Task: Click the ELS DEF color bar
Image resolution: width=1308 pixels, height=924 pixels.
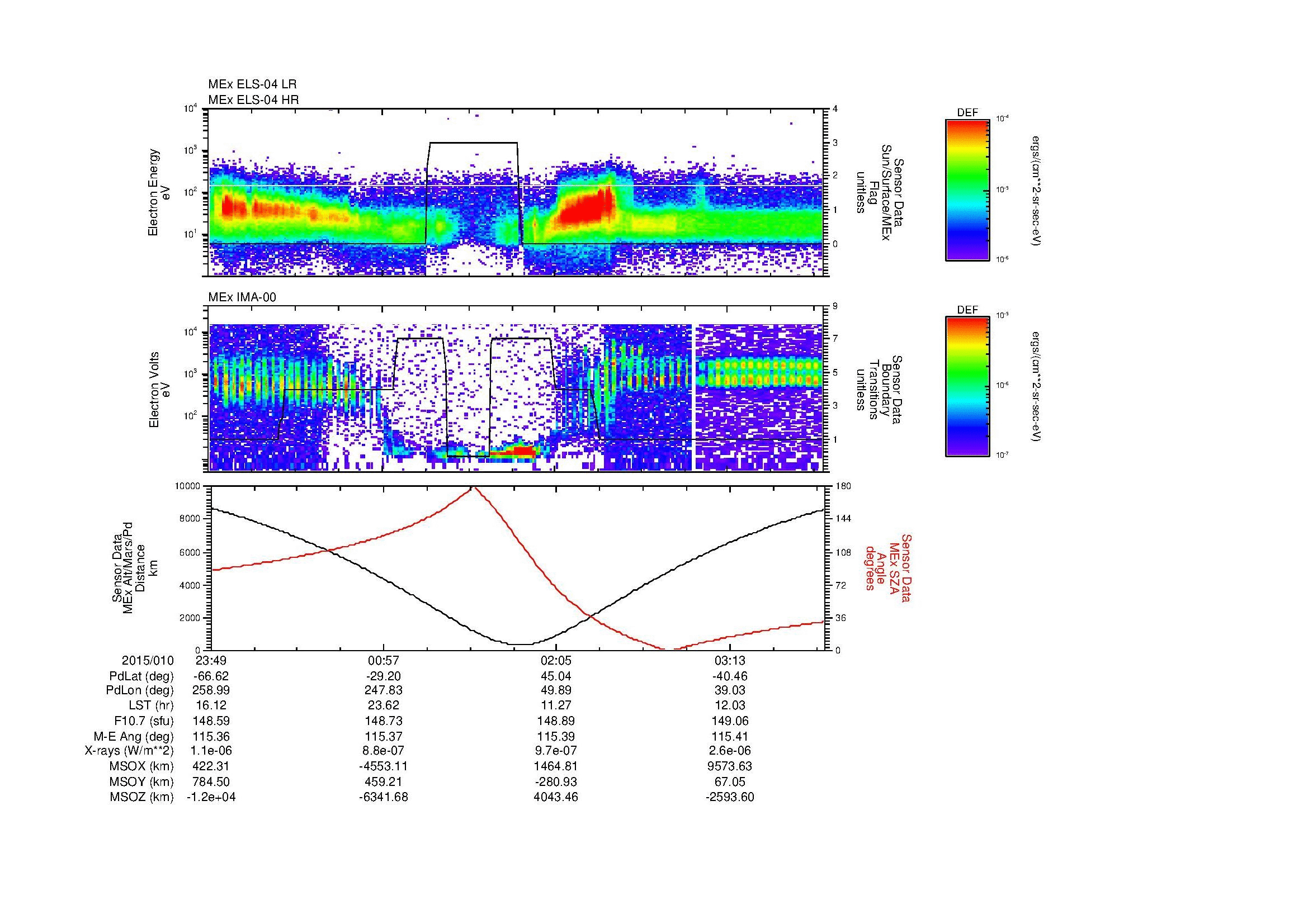Action: [x=967, y=189]
